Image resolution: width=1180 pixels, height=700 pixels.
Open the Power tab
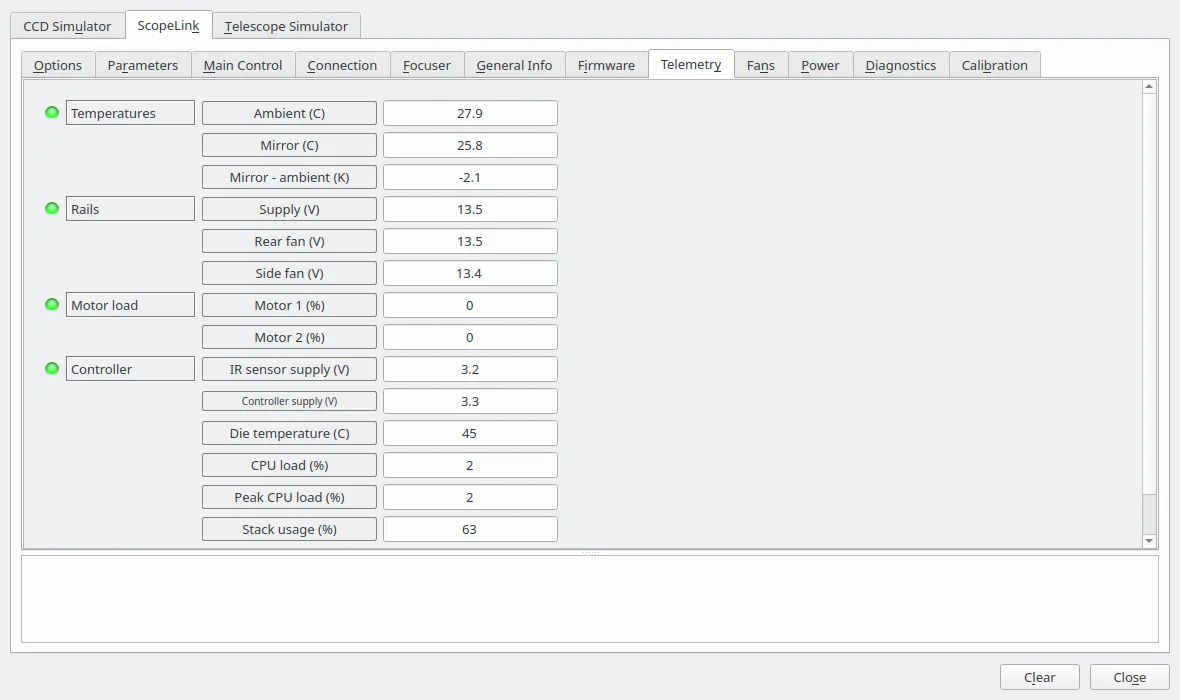click(820, 65)
